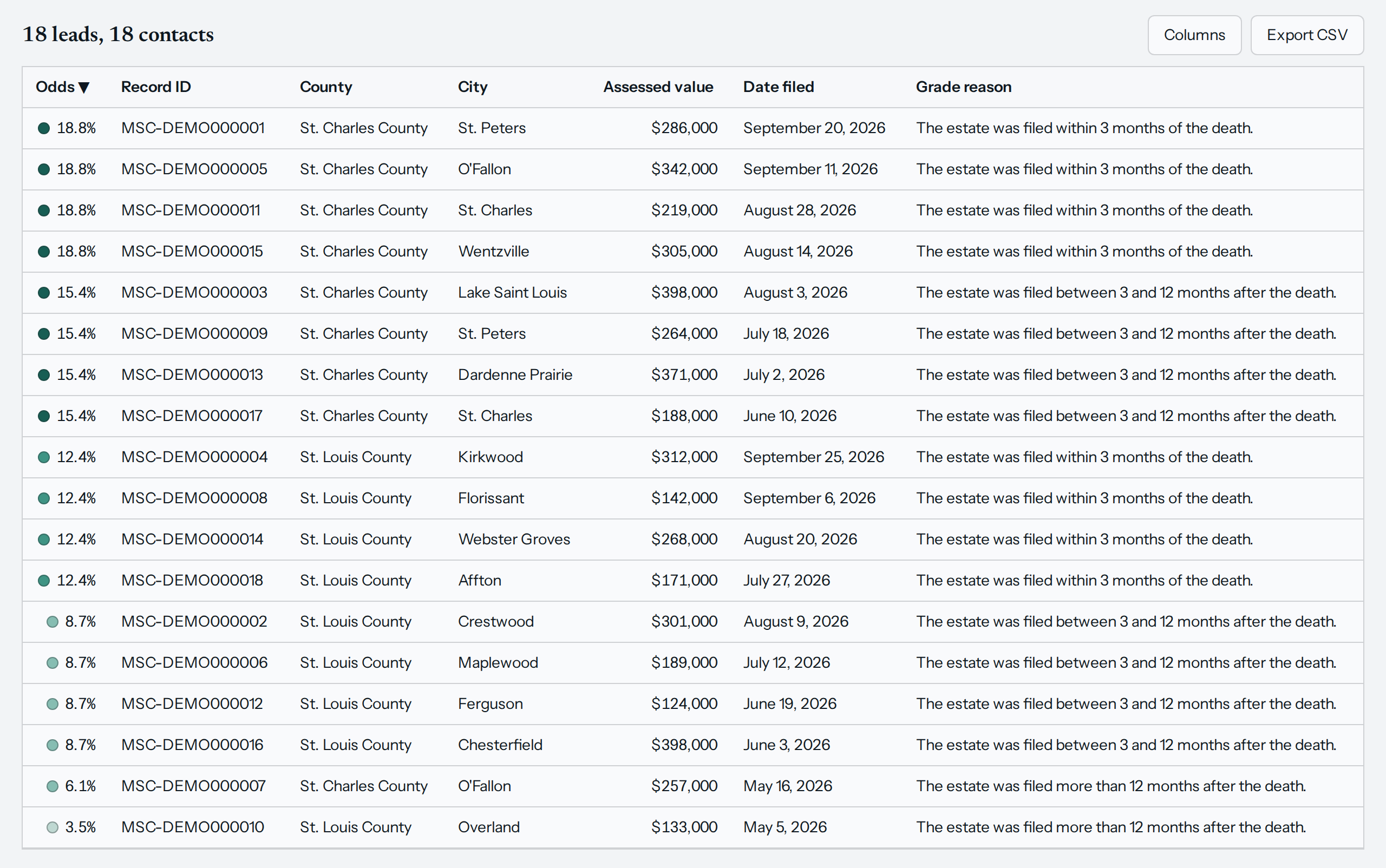Sort by the Record ID header
This screenshot has width=1386, height=868.
(156, 87)
